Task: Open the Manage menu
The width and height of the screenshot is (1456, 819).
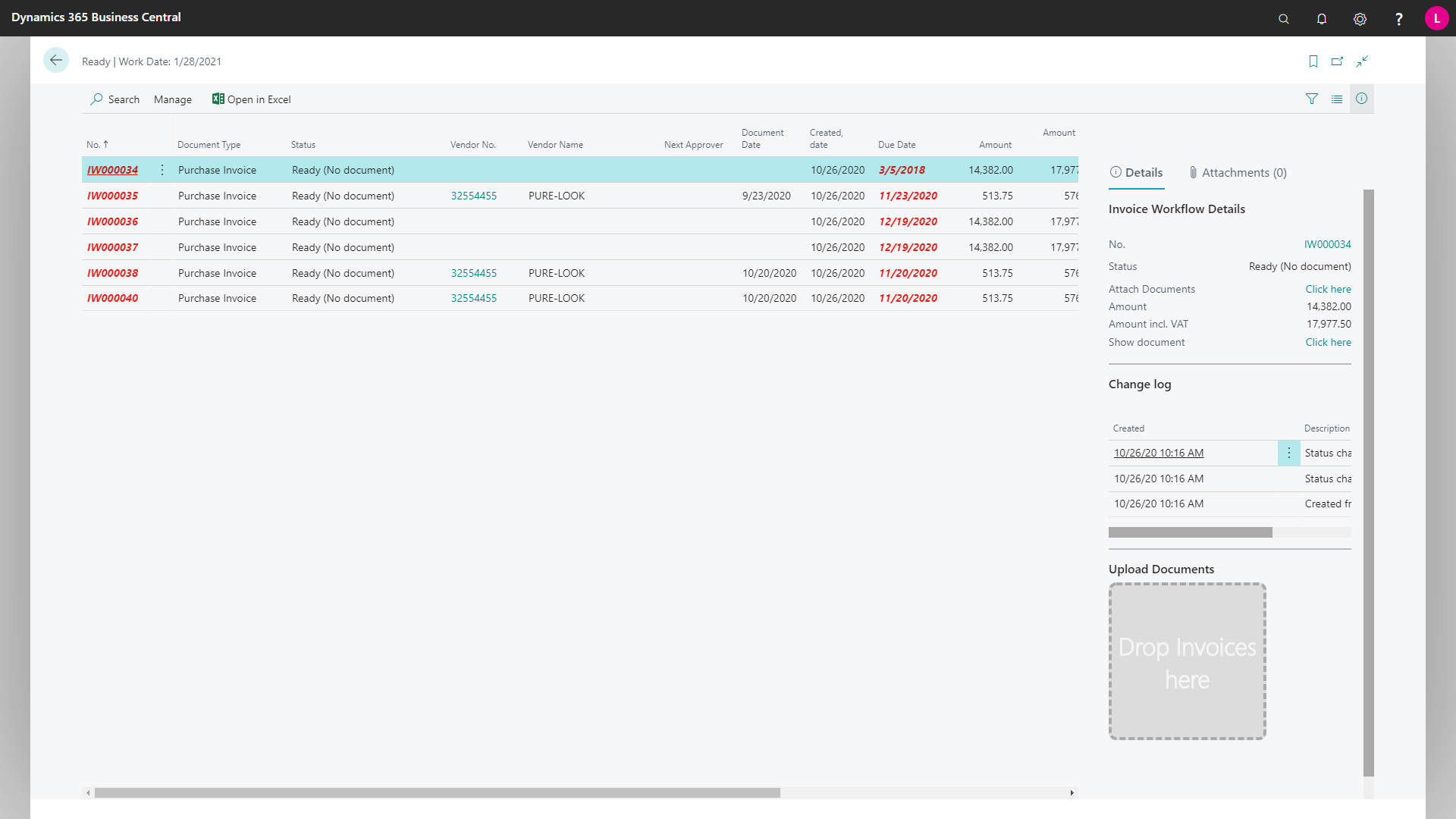Action: point(173,99)
